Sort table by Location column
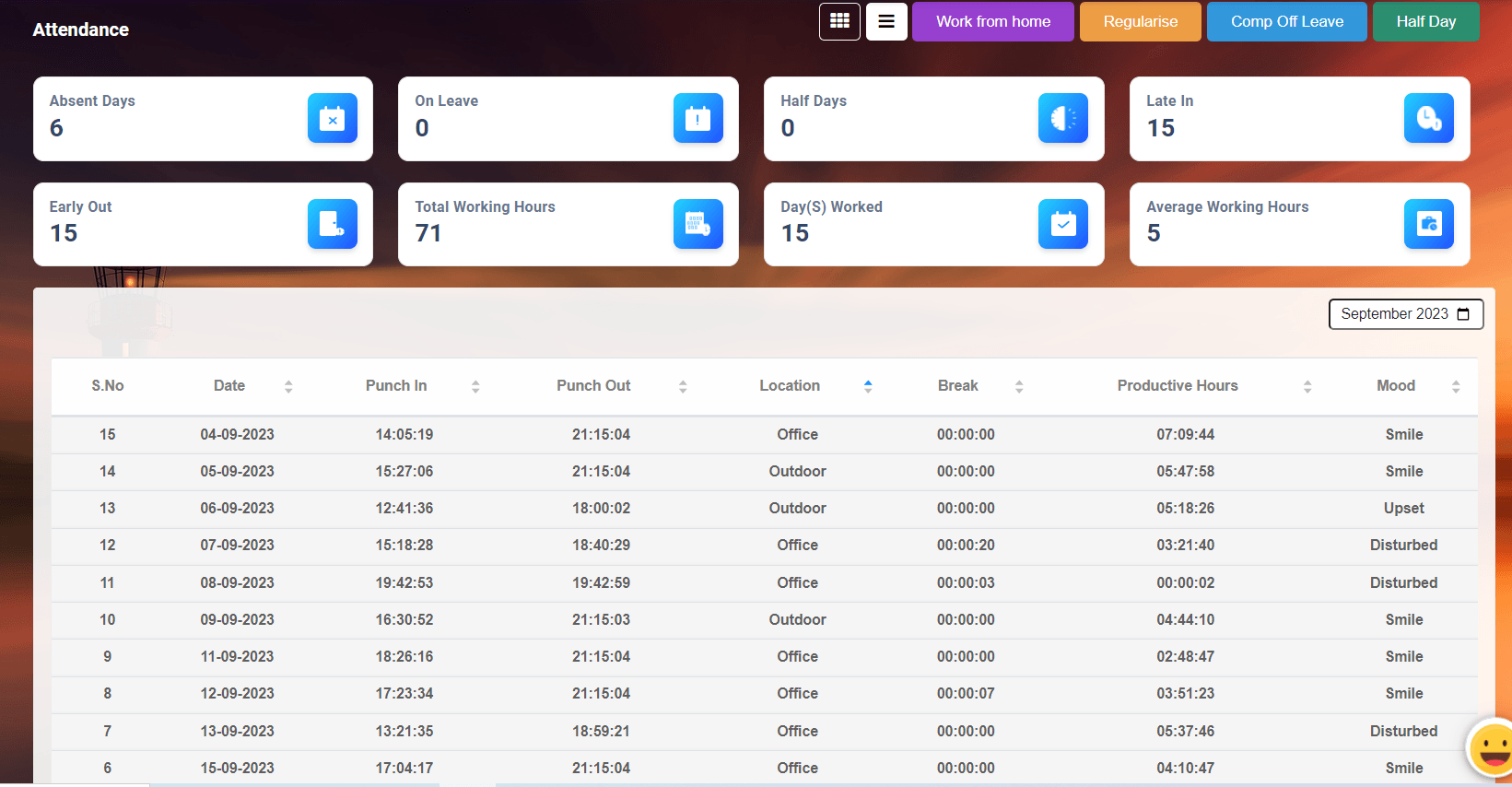This screenshot has height=787, width=1512. pyautogui.click(x=868, y=387)
